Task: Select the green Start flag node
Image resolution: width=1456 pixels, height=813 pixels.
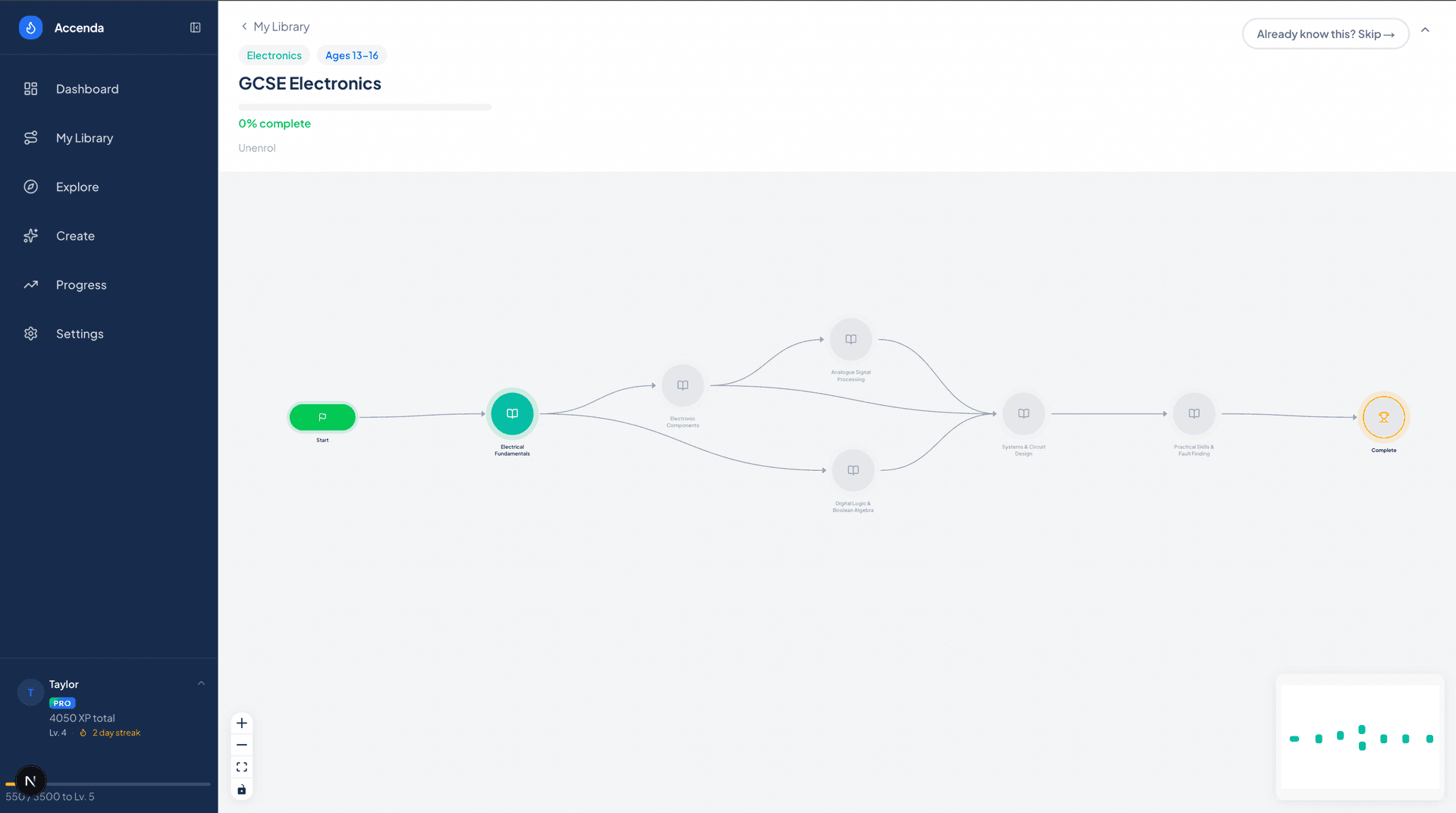Action: pyautogui.click(x=322, y=416)
